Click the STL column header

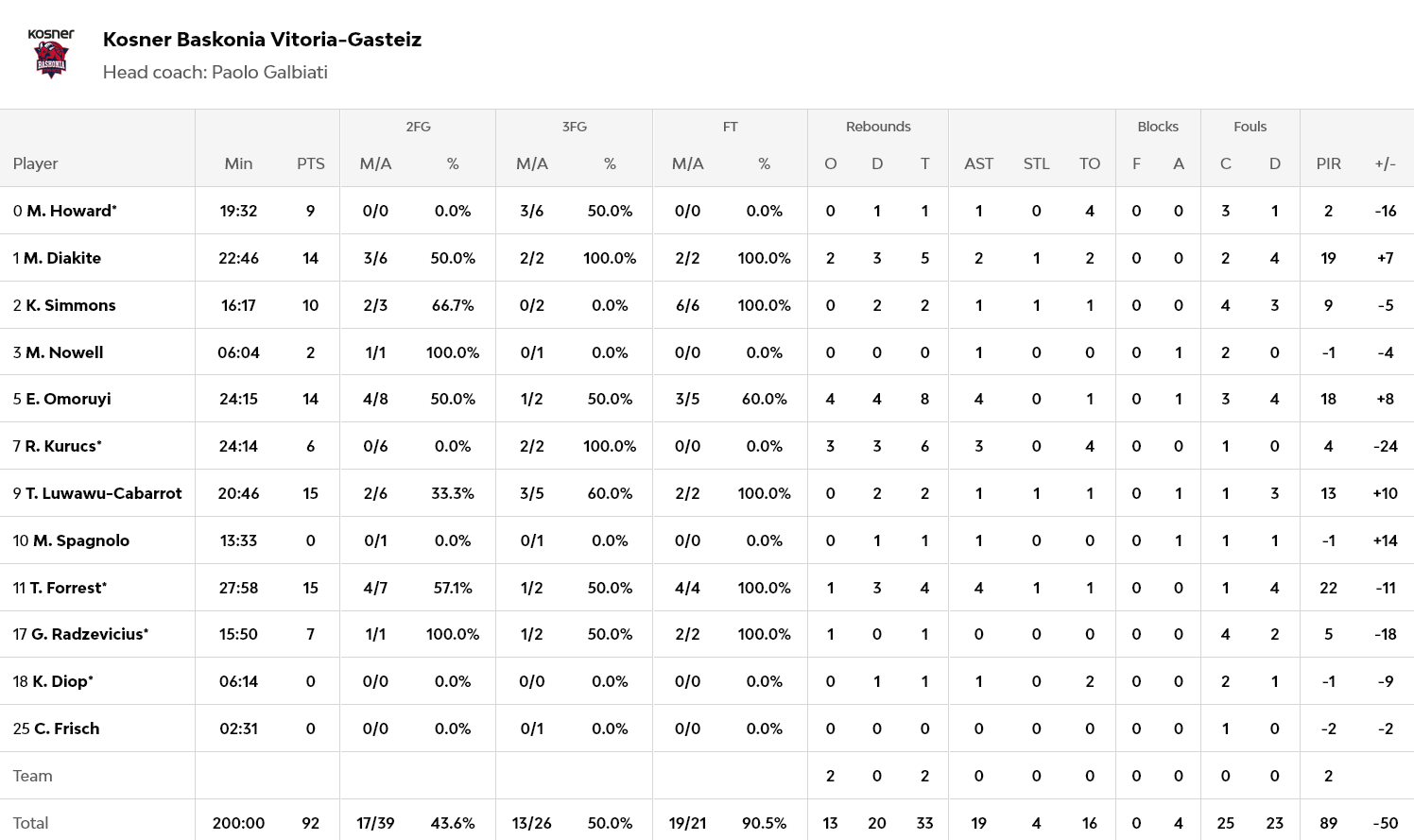click(x=1036, y=163)
